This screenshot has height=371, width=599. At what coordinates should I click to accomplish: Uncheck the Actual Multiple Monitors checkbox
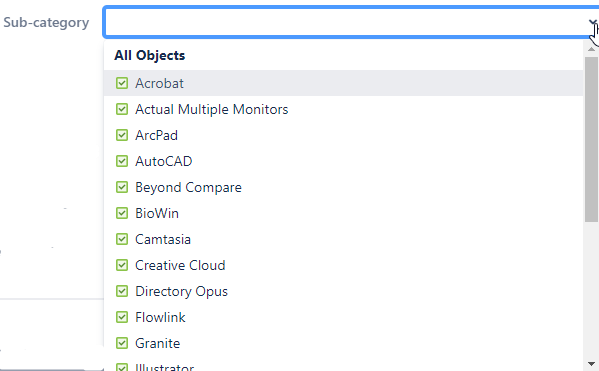[x=122, y=109]
